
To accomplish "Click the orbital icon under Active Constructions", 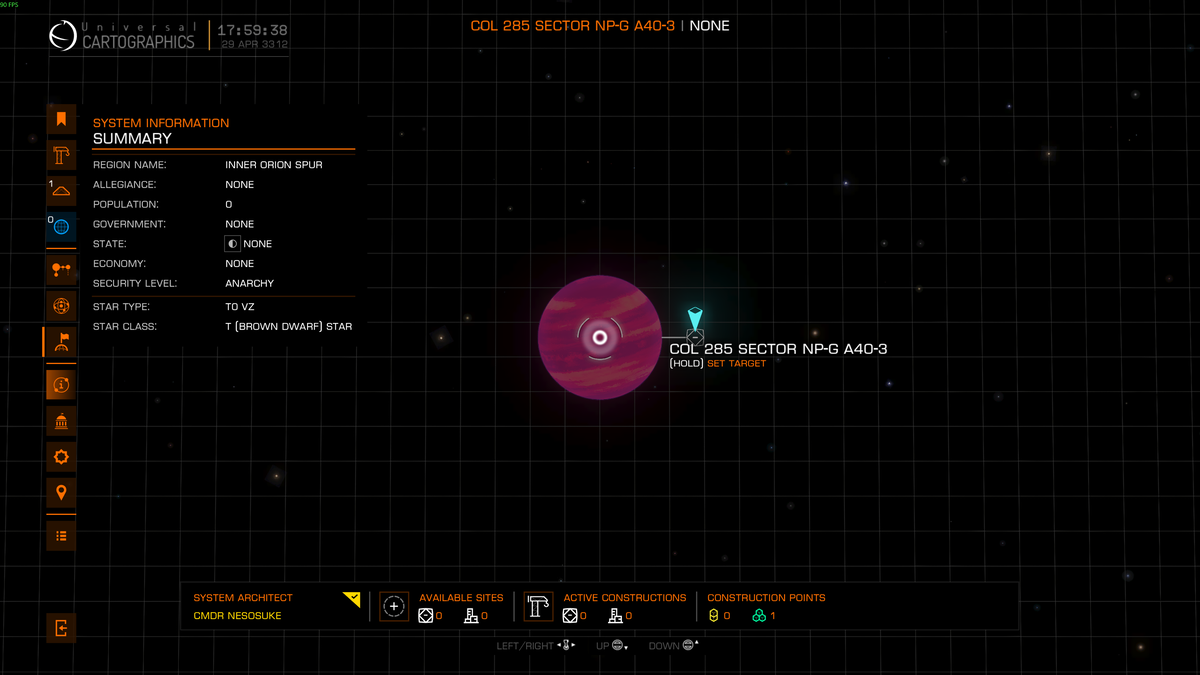I will tap(570, 616).
